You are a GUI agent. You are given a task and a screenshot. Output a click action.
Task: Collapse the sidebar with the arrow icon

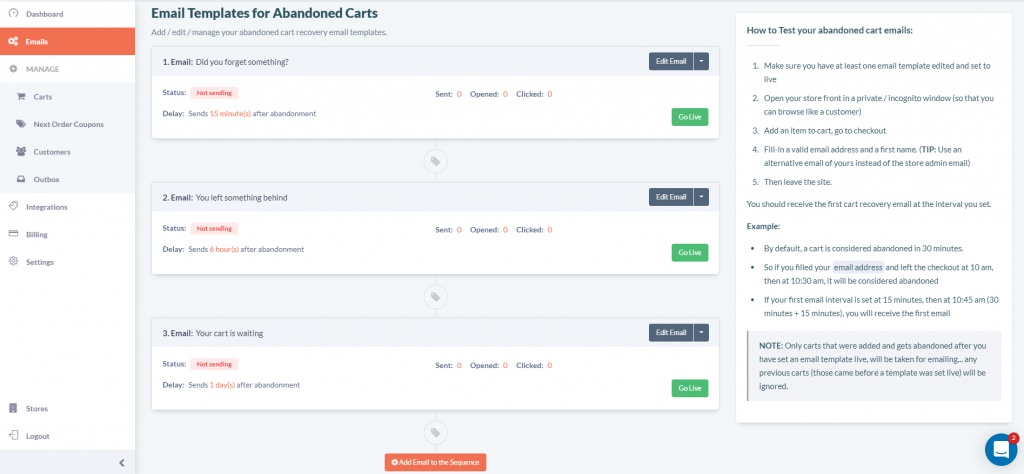121,462
